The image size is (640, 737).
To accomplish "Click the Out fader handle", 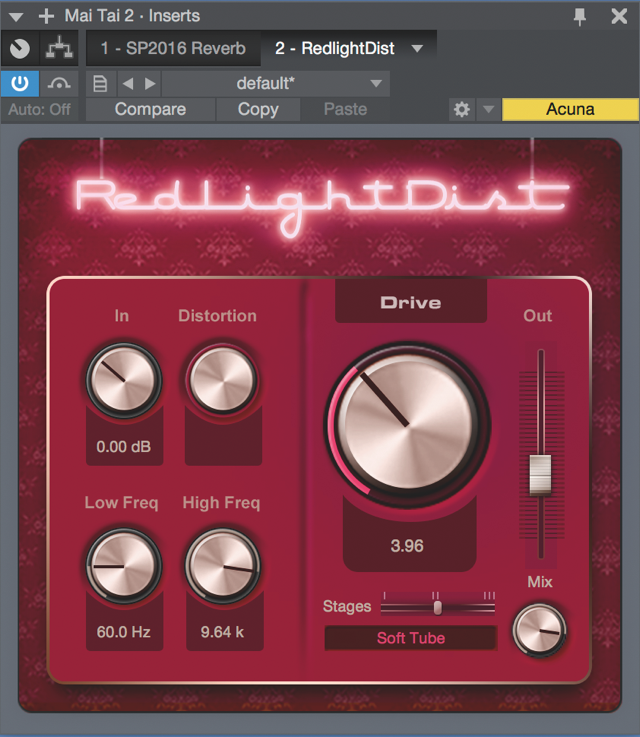I will (x=540, y=475).
